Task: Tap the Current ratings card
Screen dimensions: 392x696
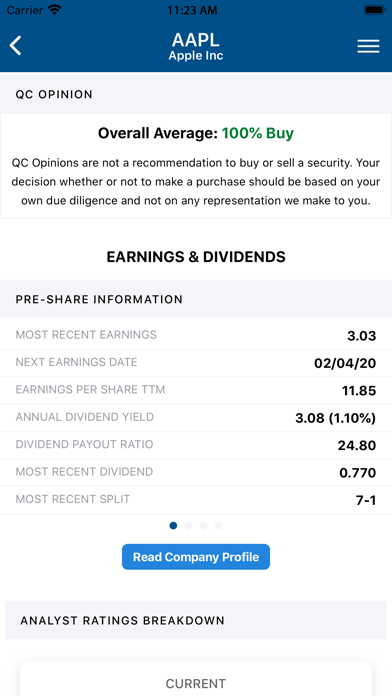Action: pyautogui.click(x=196, y=679)
